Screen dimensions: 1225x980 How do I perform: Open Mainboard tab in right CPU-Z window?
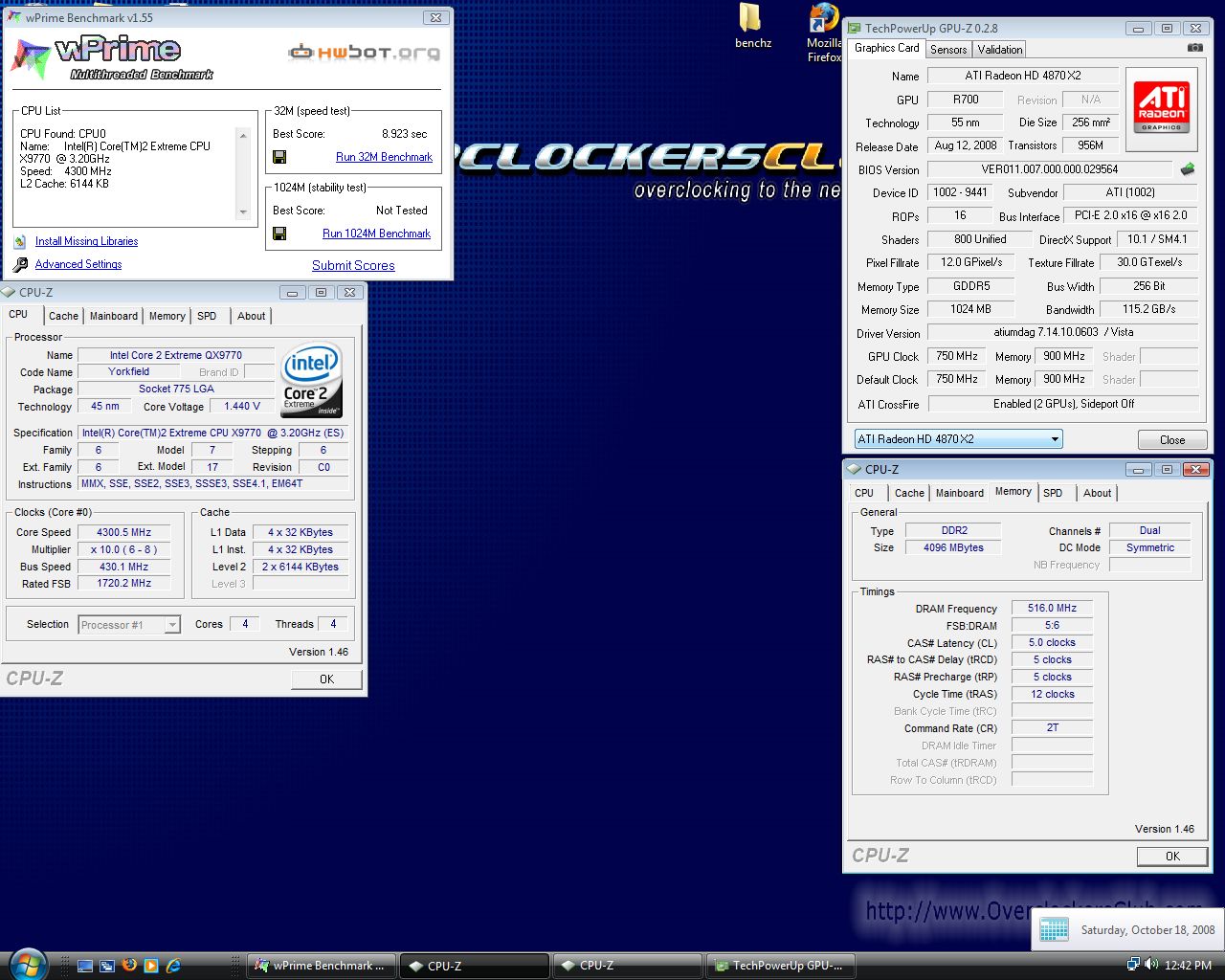point(960,493)
